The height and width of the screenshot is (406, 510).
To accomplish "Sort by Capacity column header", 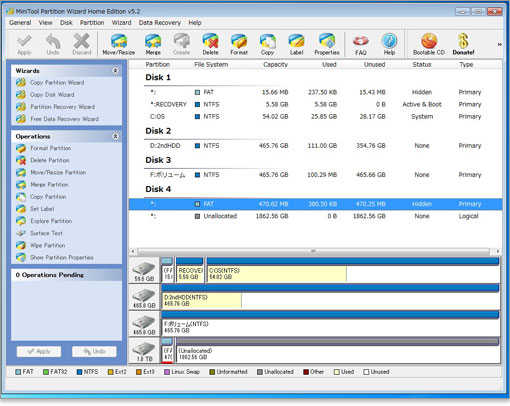I will click(275, 64).
